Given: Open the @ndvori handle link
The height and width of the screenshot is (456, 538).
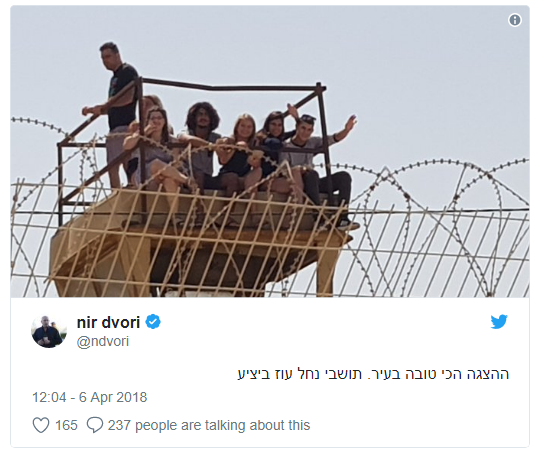Looking at the screenshot, I should (x=103, y=342).
